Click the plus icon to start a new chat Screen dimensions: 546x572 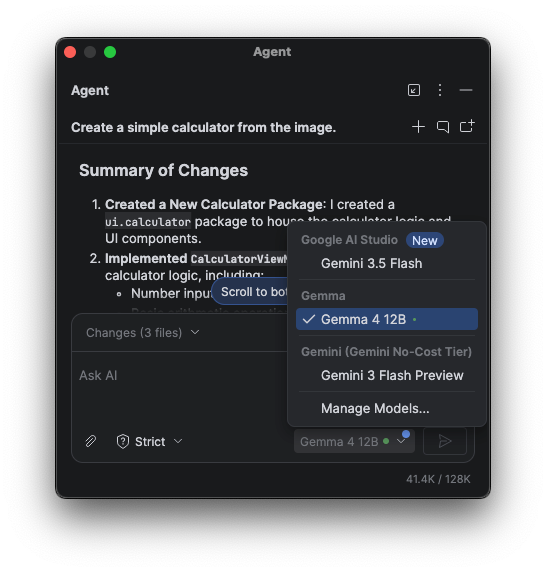(x=418, y=127)
